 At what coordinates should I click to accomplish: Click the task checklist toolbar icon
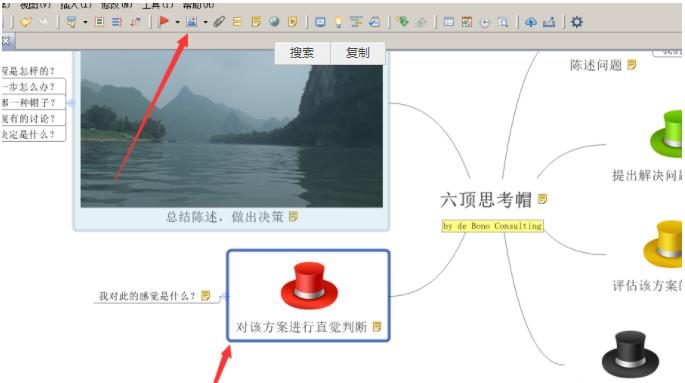pos(374,22)
